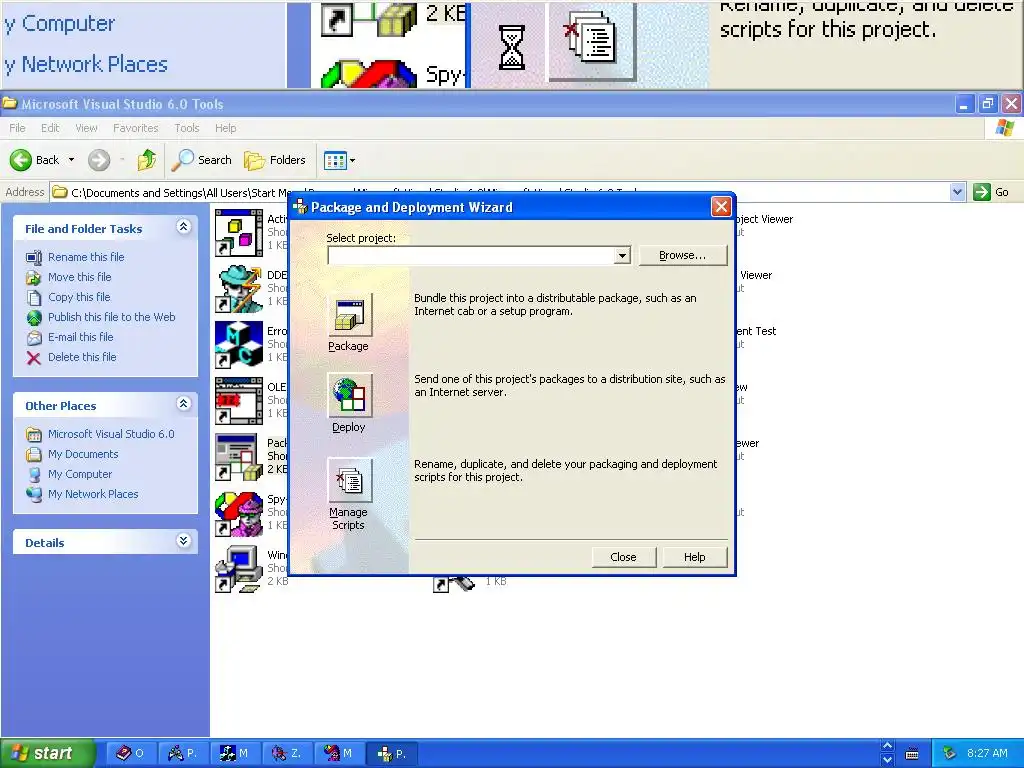Click the 8:27 AM clock

(987, 754)
